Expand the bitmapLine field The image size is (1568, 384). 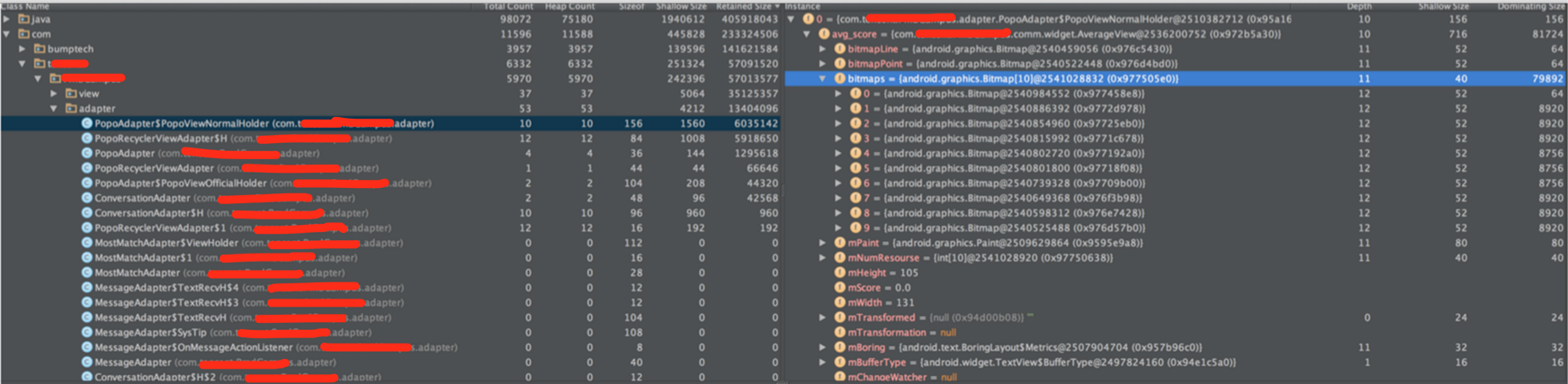822,49
